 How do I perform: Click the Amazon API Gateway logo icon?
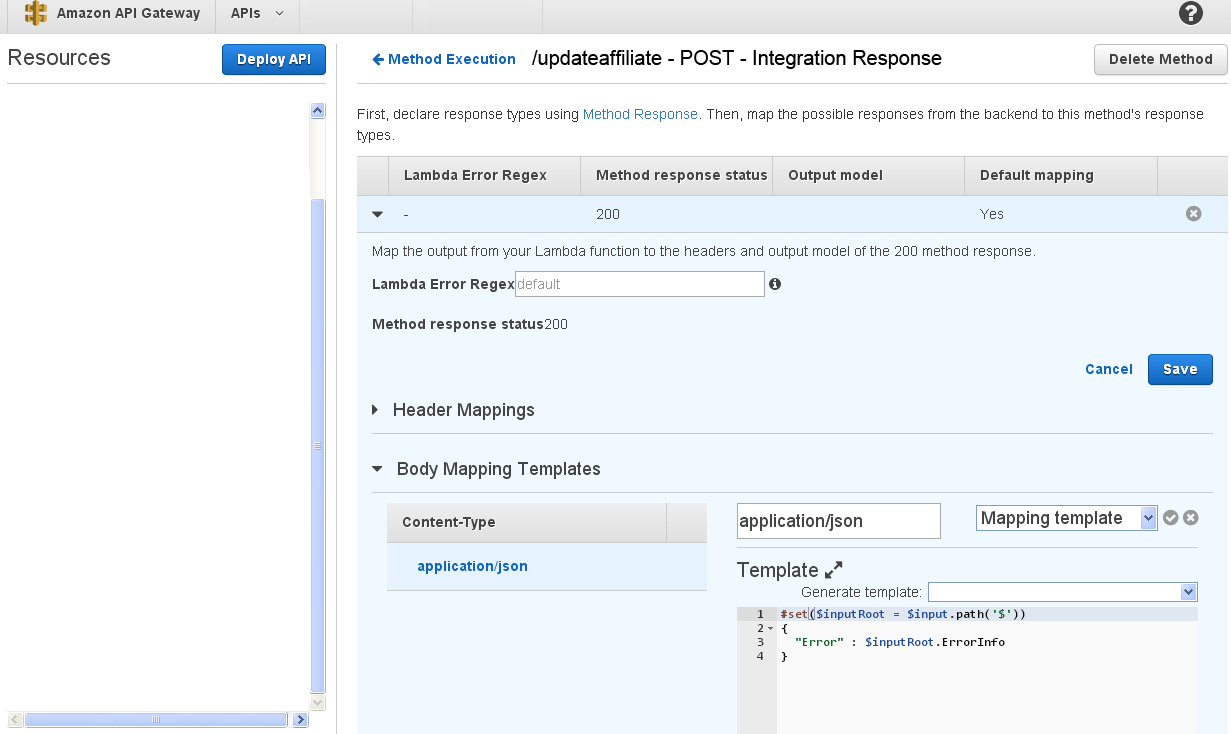coord(36,14)
